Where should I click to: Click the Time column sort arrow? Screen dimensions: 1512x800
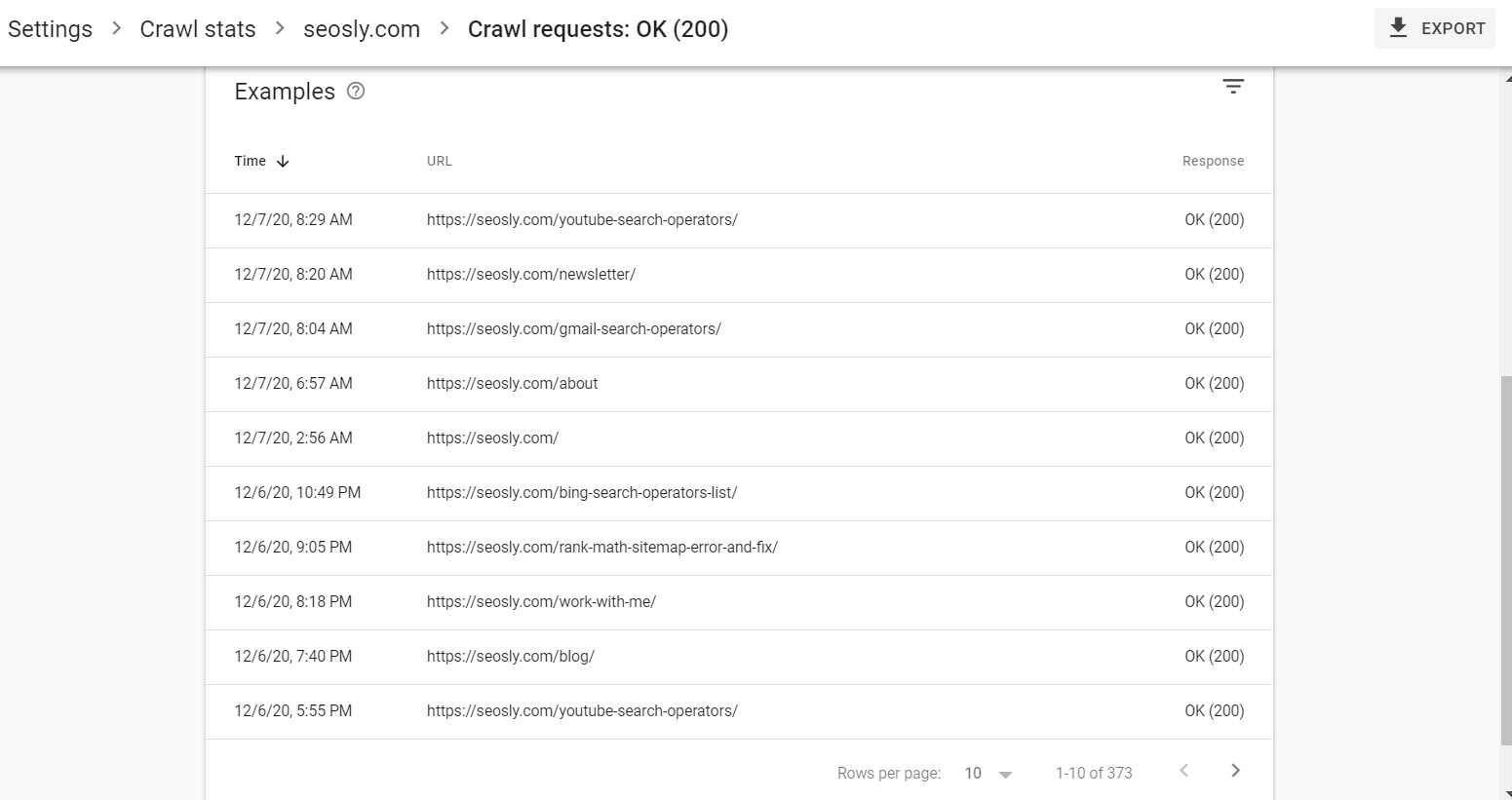point(283,161)
